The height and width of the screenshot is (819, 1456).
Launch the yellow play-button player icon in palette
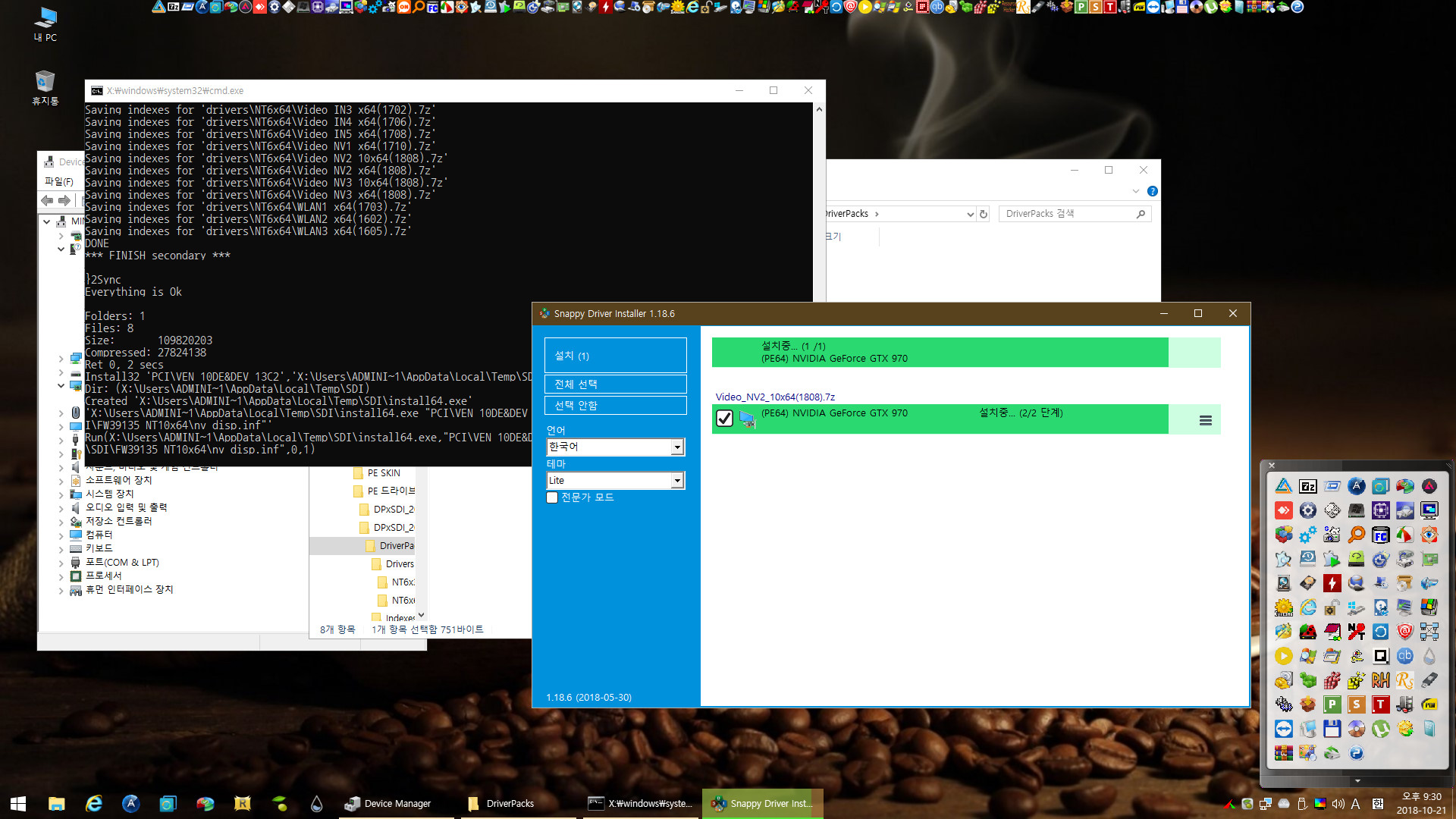click(x=1284, y=656)
